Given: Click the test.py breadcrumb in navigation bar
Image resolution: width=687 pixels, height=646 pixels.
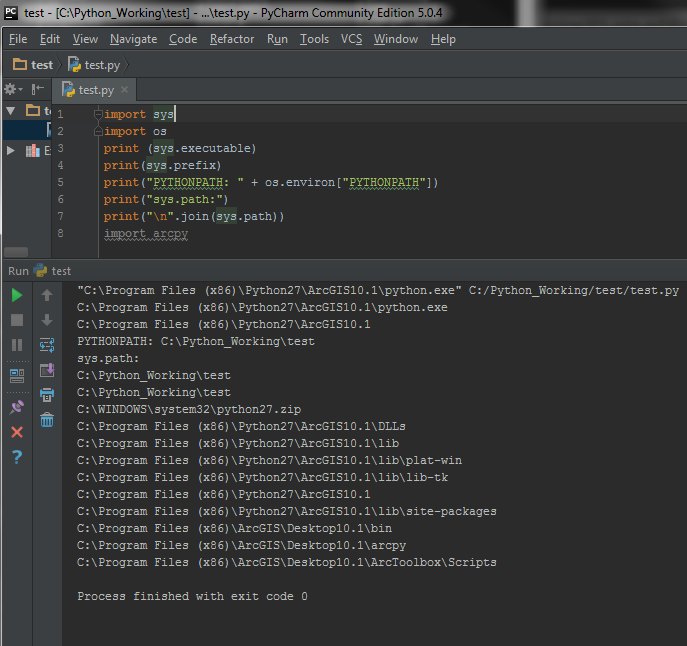Looking at the screenshot, I should tap(102, 65).
